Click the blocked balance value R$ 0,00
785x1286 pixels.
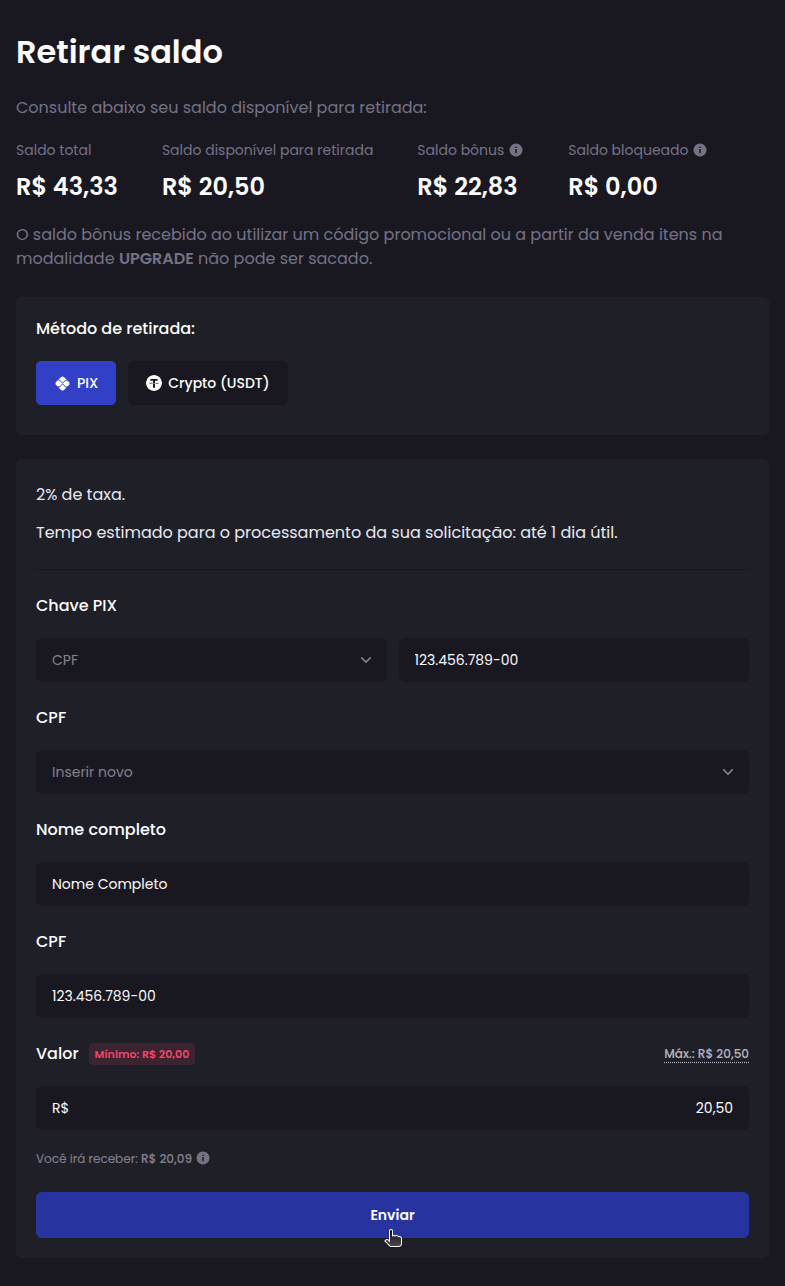coord(612,186)
